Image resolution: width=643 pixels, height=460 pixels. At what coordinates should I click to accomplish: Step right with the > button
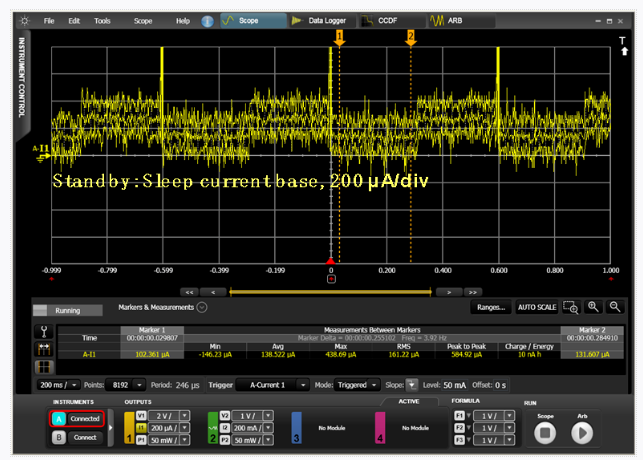point(449,292)
